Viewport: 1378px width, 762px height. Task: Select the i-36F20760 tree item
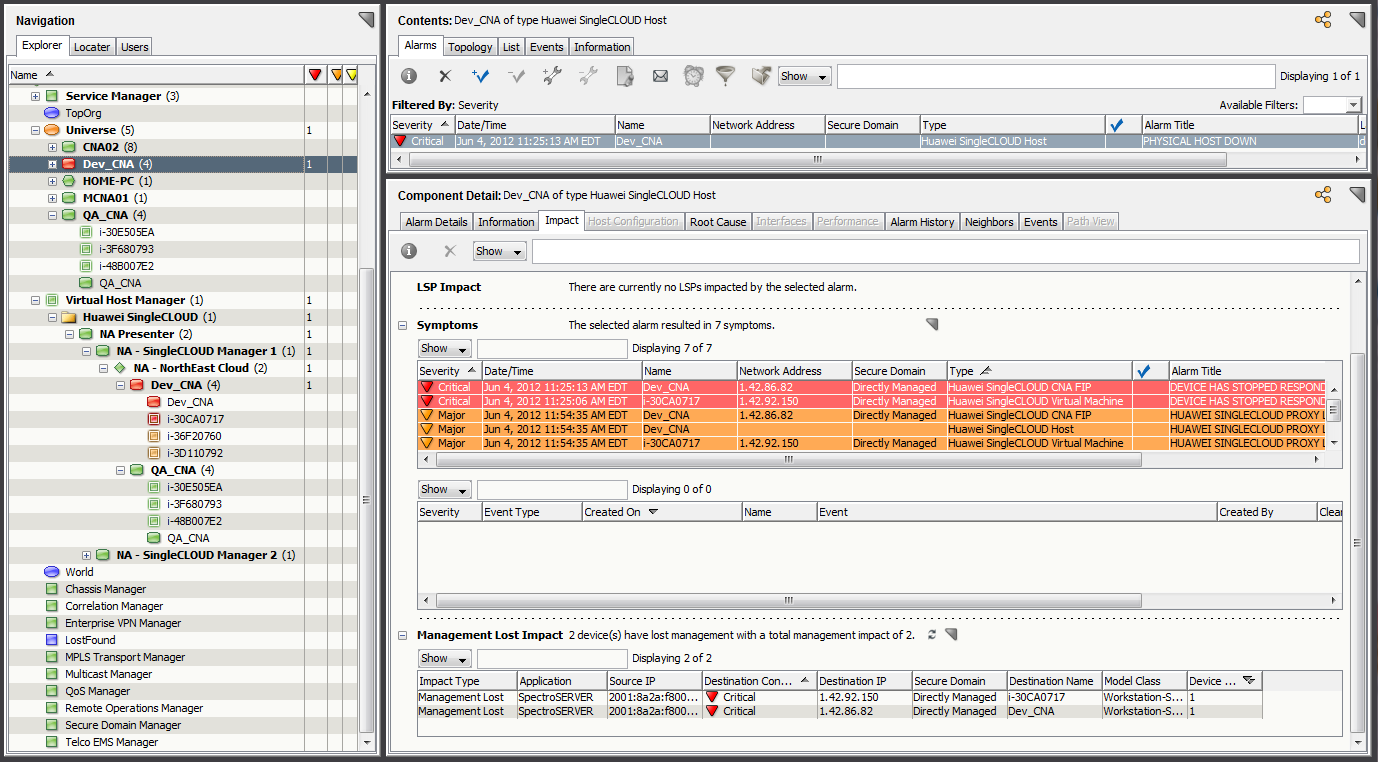196,436
